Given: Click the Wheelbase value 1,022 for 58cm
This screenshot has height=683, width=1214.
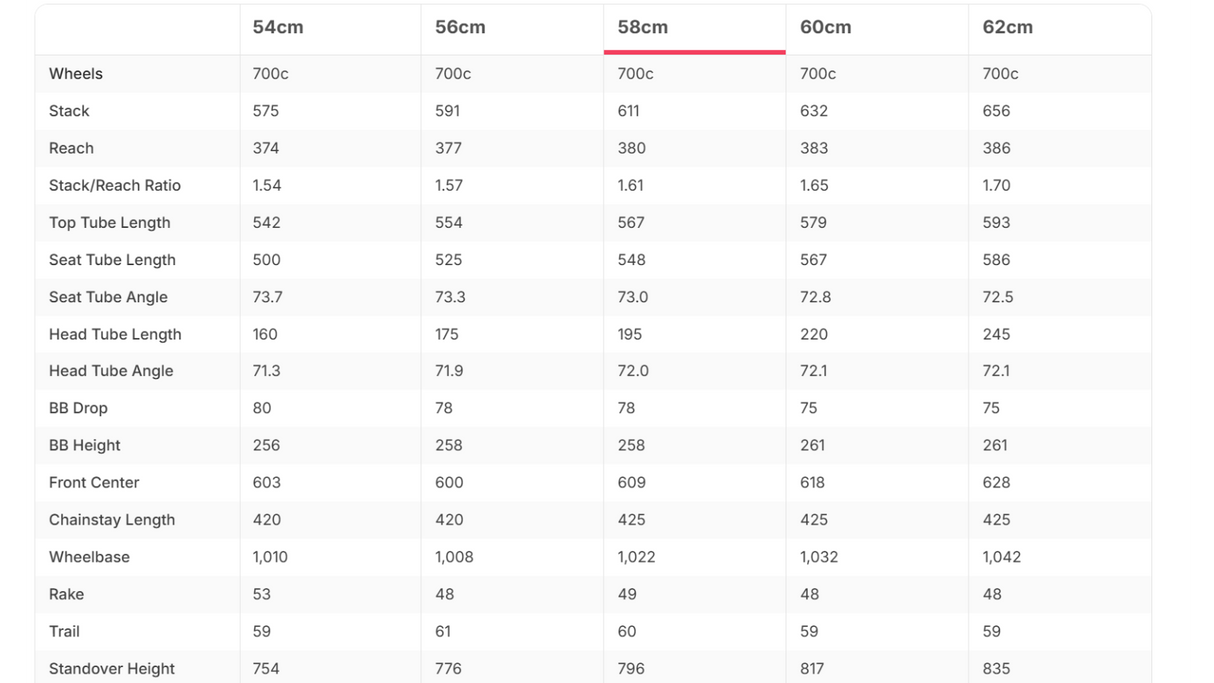Looking at the screenshot, I should click(x=636, y=557).
